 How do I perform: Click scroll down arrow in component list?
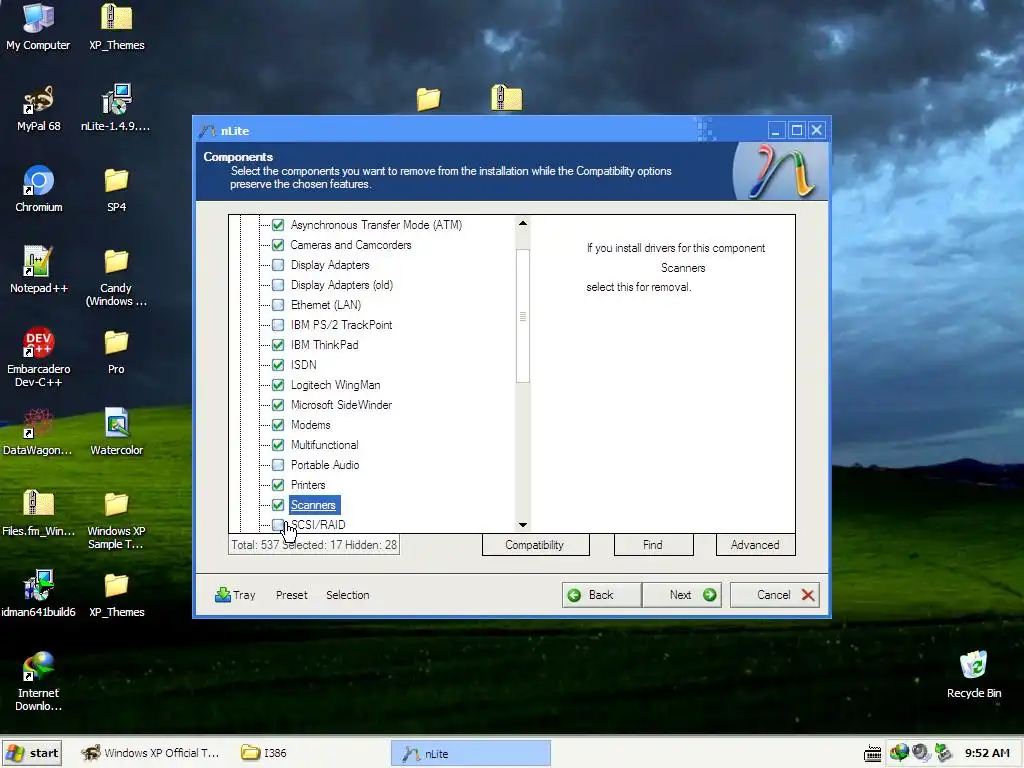[x=522, y=524]
